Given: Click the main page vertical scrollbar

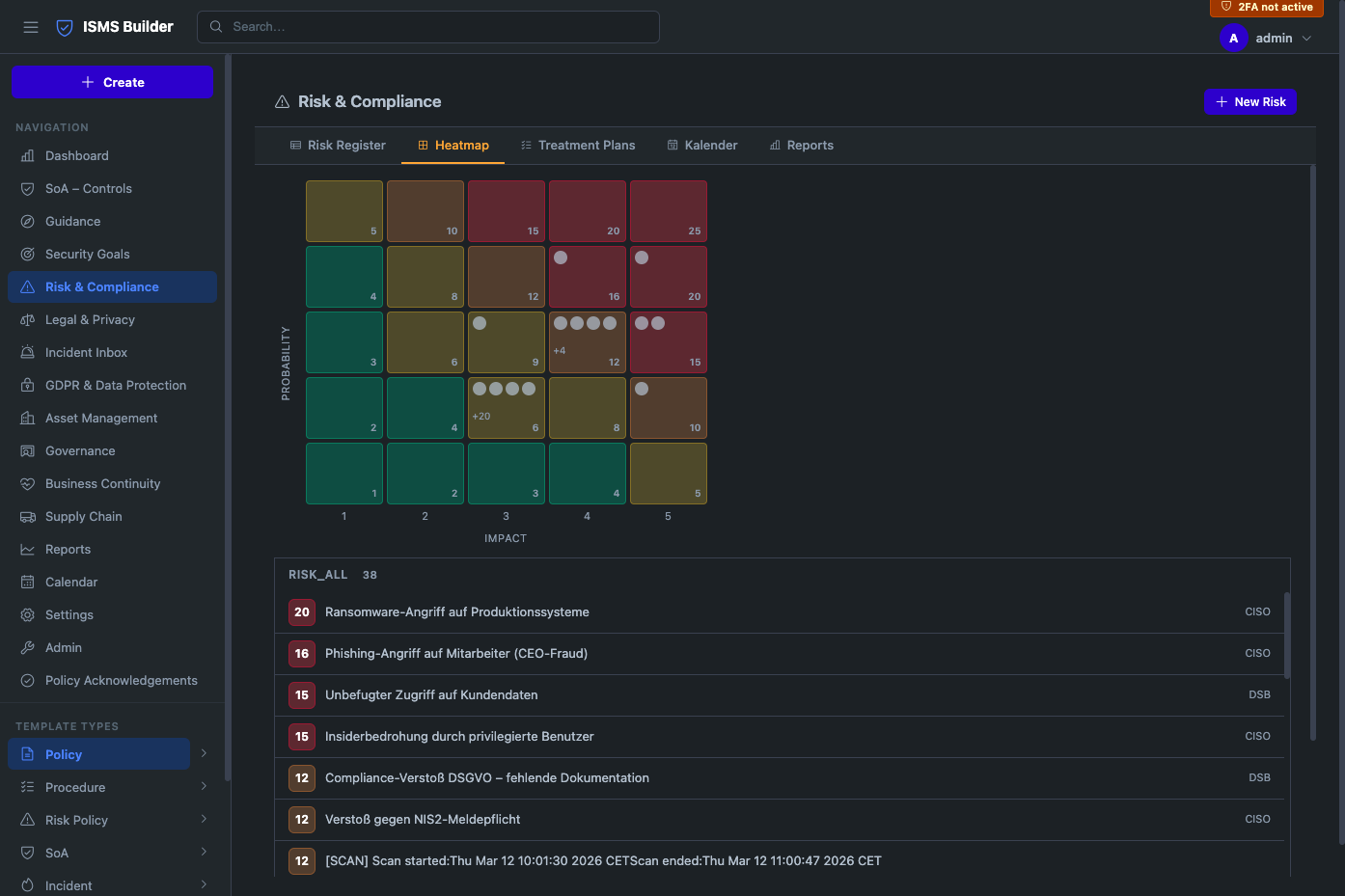Looking at the screenshot, I should coord(1313,453).
